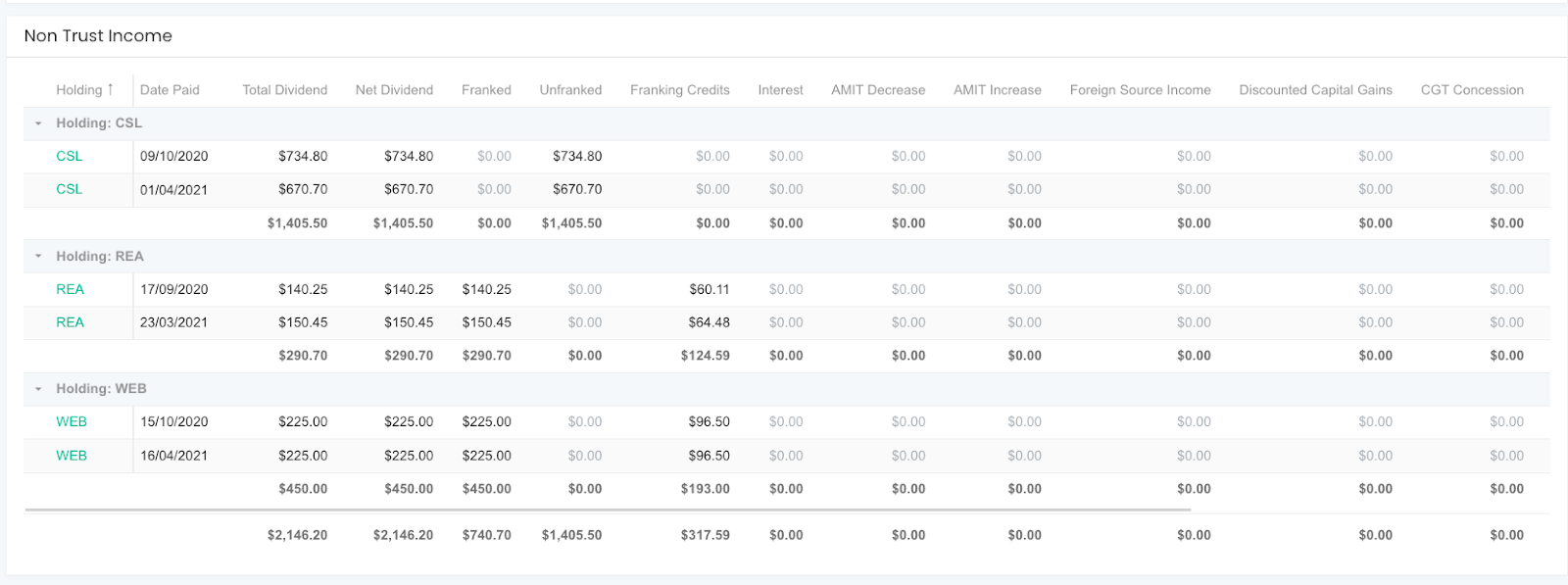Collapse the Holding: REA group
Screen dimensions: 1568x585
tap(38, 256)
